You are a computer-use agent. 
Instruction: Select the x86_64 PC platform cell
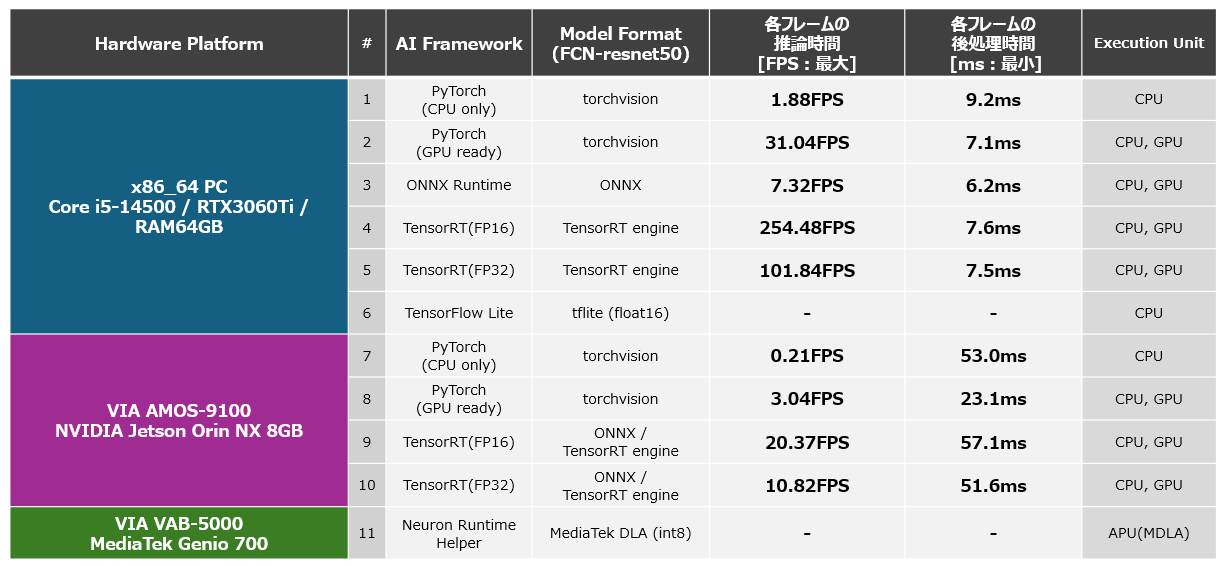point(179,207)
